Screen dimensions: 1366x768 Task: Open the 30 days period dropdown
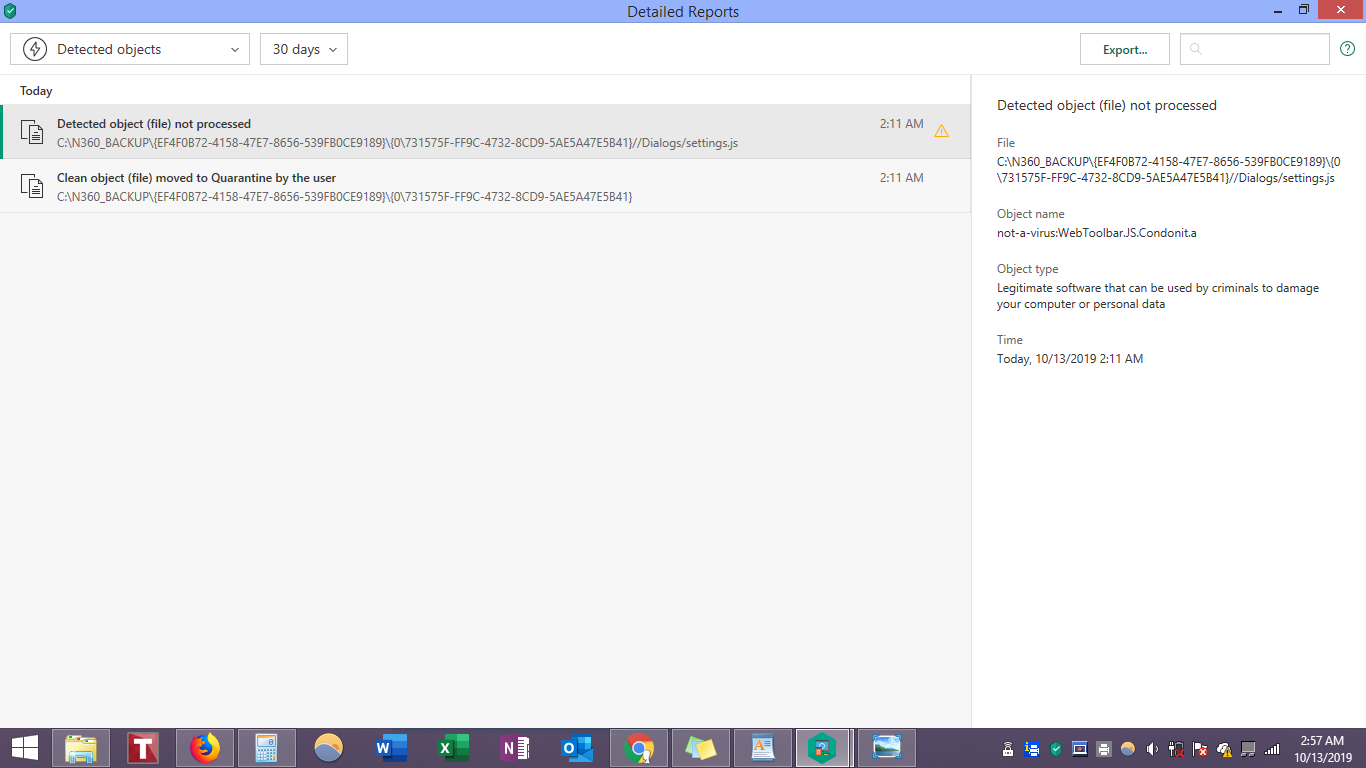(x=304, y=49)
